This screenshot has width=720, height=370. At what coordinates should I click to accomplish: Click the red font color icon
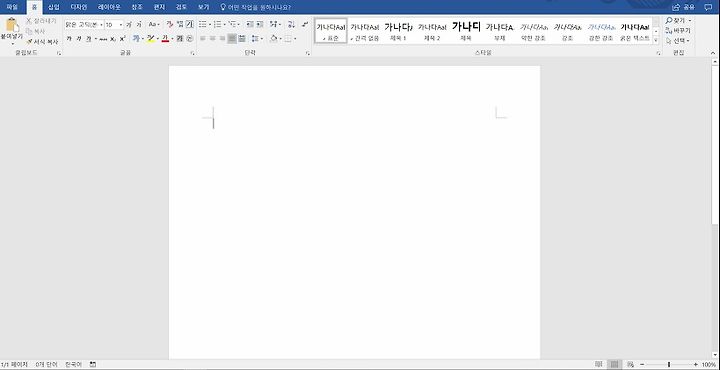tap(165, 39)
